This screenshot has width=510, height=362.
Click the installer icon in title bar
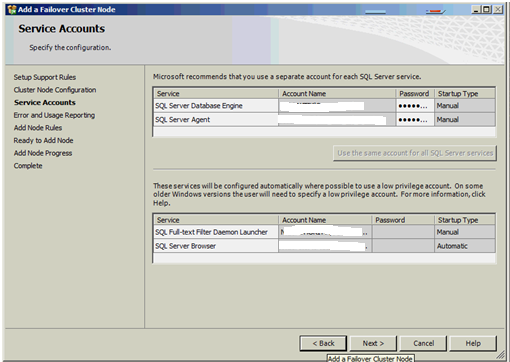pos(12,10)
